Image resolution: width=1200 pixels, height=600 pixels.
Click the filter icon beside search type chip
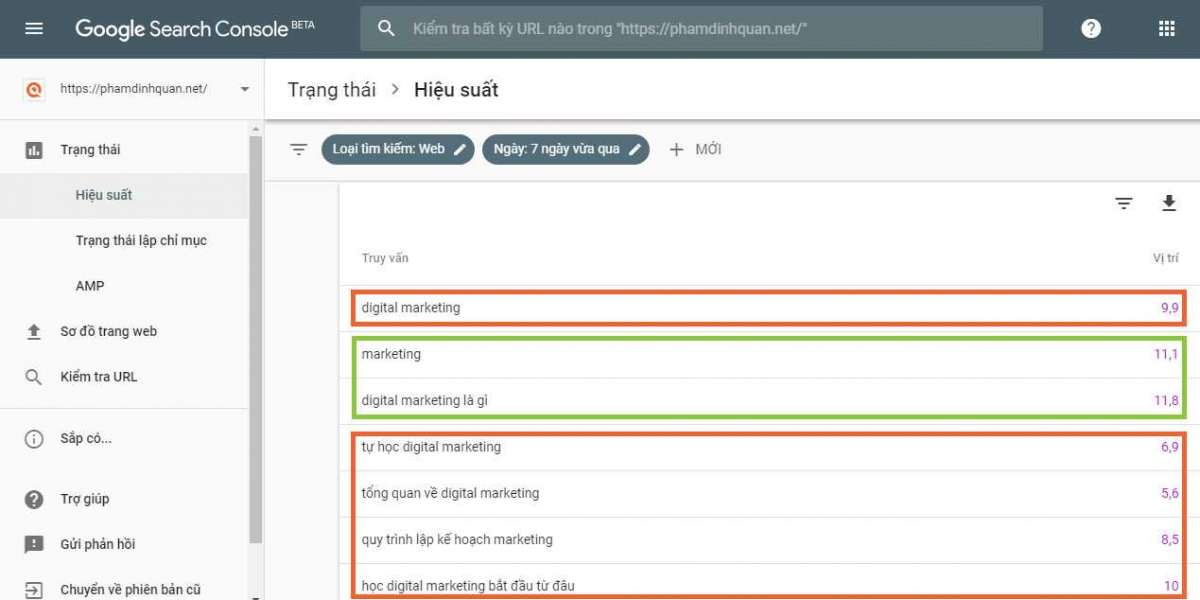click(x=298, y=149)
